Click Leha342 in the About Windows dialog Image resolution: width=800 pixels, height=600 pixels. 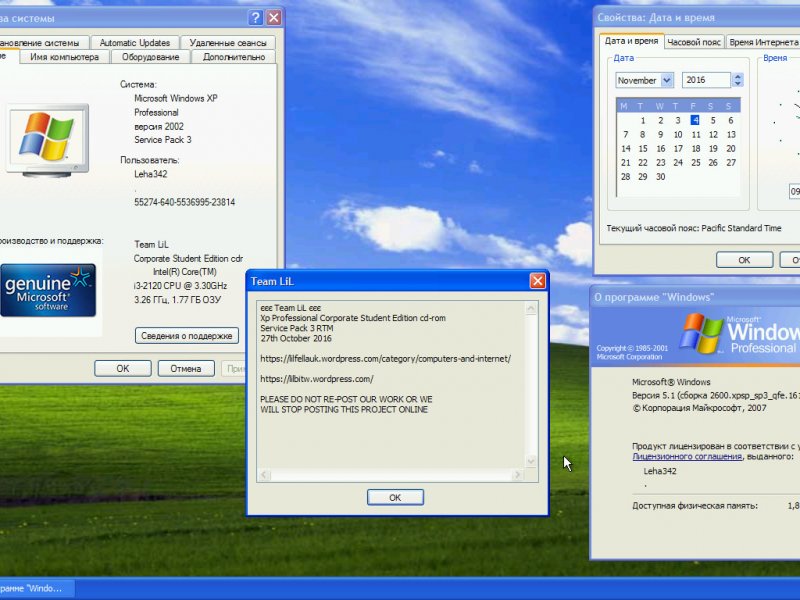click(660, 471)
